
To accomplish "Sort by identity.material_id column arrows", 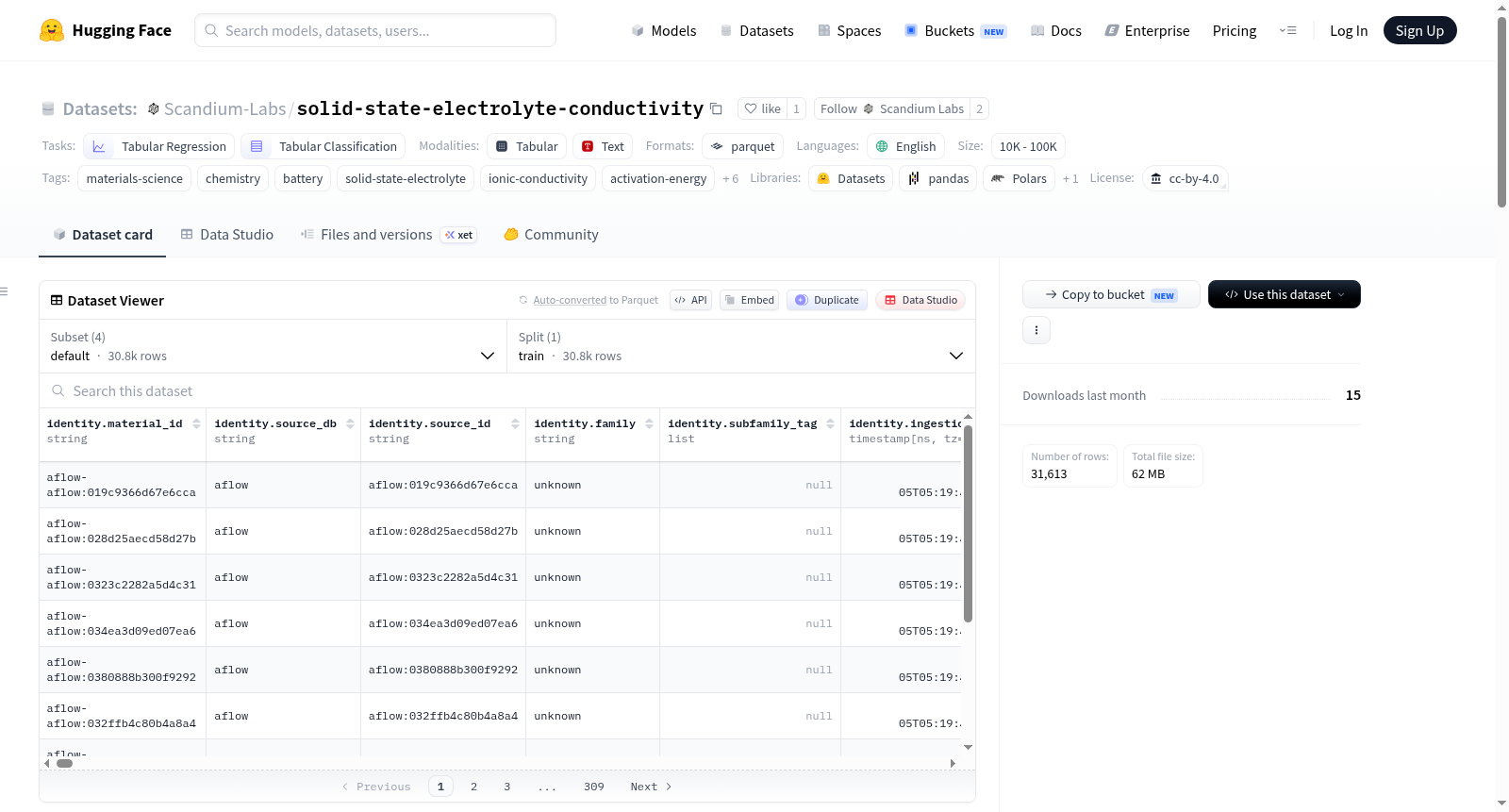I will pyautogui.click(x=196, y=424).
